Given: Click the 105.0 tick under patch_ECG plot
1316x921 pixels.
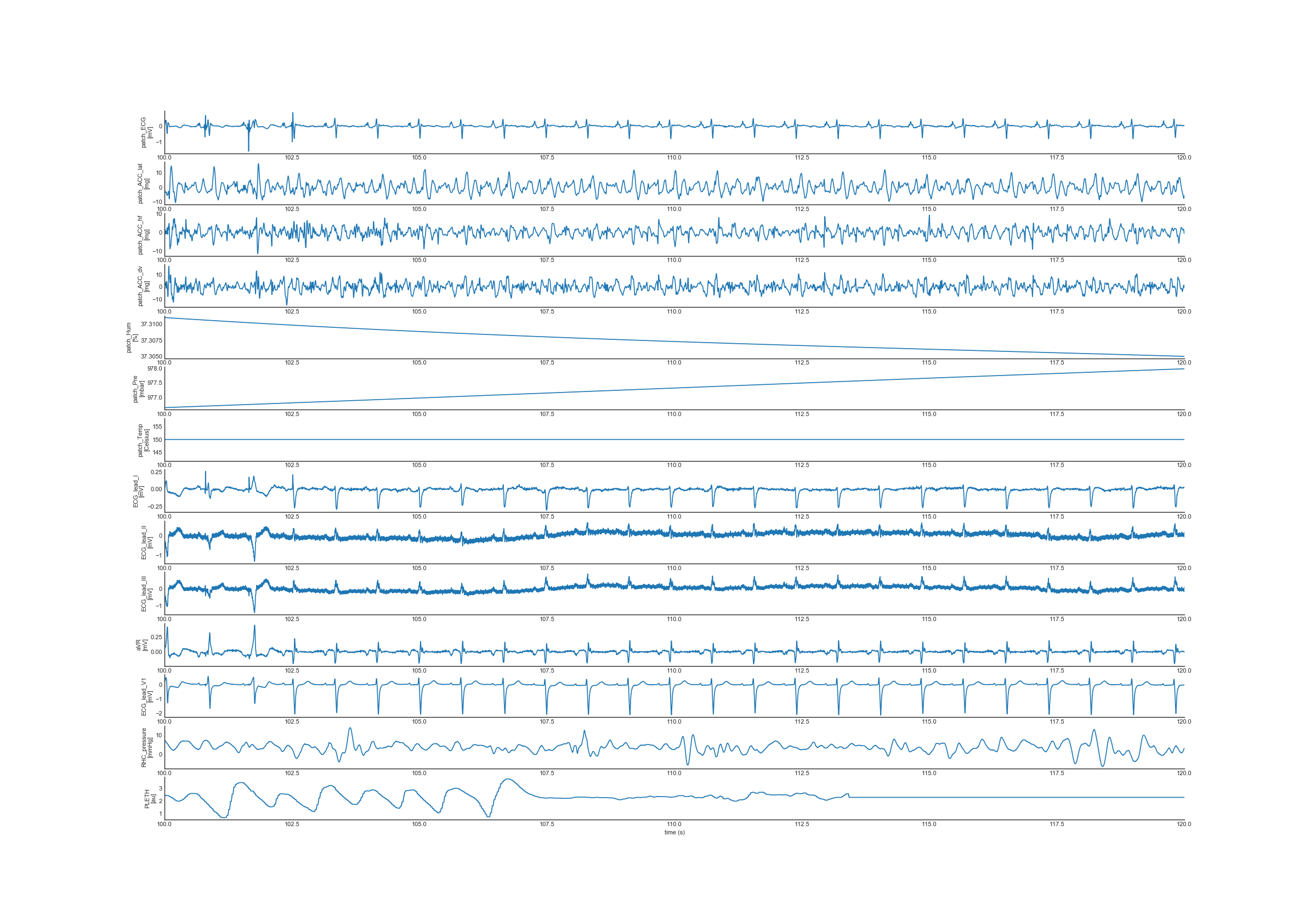Looking at the screenshot, I should (419, 157).
